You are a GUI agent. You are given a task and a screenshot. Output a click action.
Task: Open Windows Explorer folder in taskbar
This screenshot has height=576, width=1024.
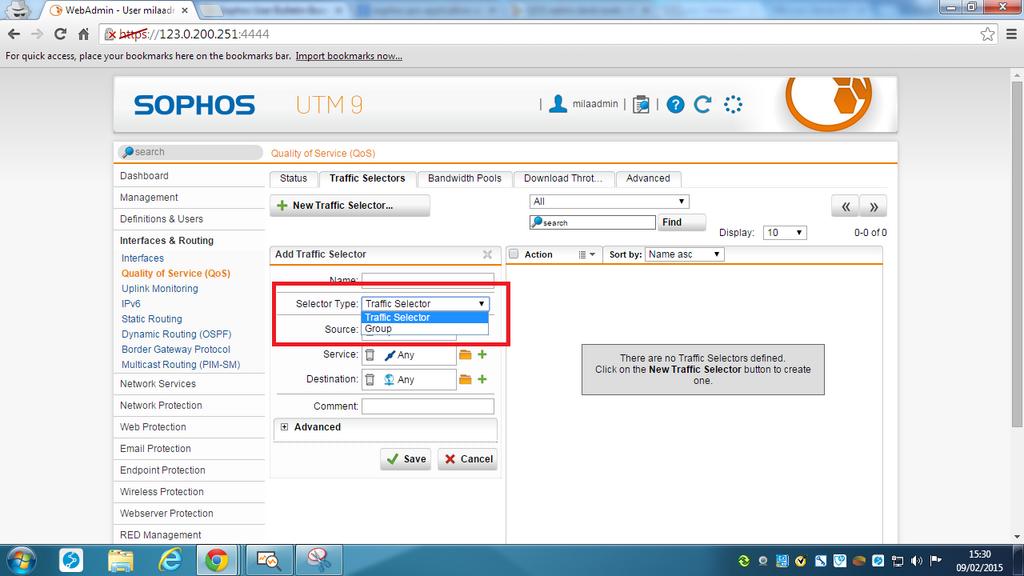click(121, 560)
